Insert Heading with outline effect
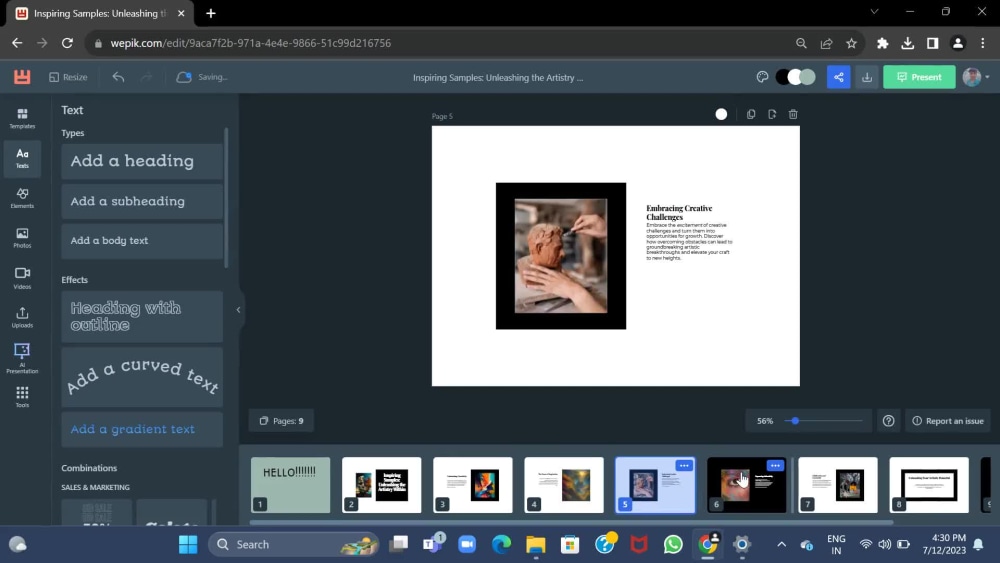1000x563 pixels. [x=142, y=317]
